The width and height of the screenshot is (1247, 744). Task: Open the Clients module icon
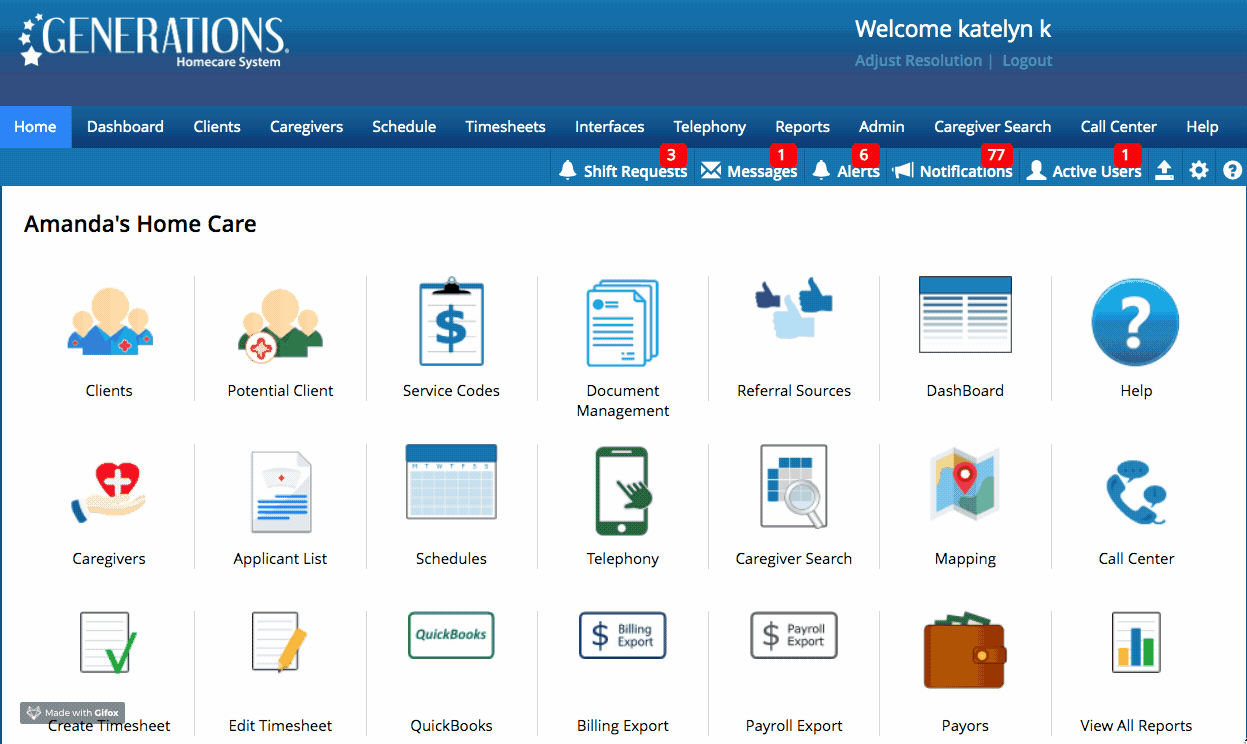click(x=109, y=324)
